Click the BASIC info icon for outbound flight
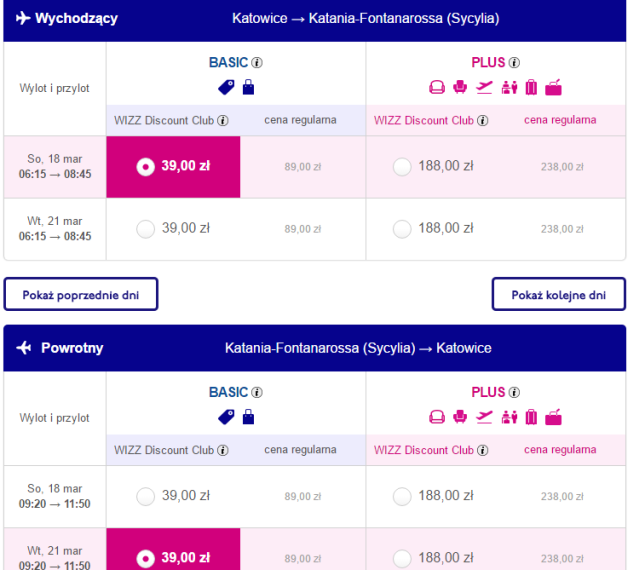 coord(257,63)
